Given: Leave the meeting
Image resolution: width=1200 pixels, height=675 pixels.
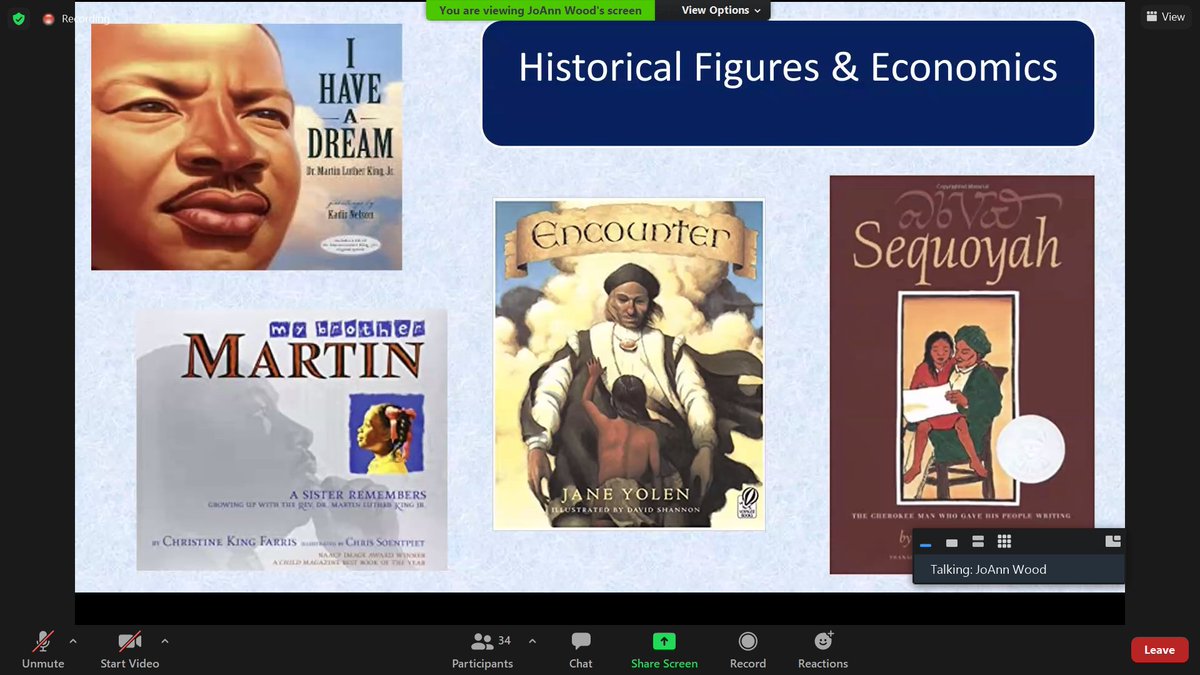Looking at the screenshot, I should [x=1159, y=650].
